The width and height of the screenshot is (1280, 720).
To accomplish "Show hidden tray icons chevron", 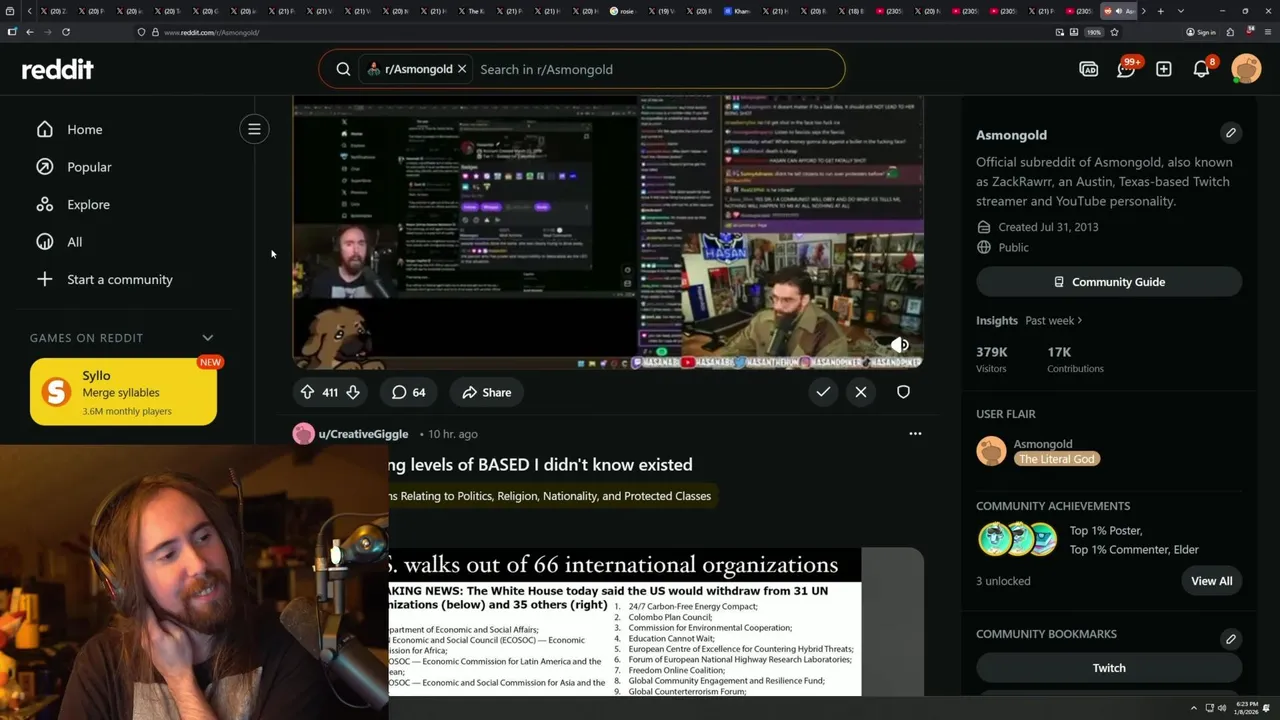I will pos(1193,708).
